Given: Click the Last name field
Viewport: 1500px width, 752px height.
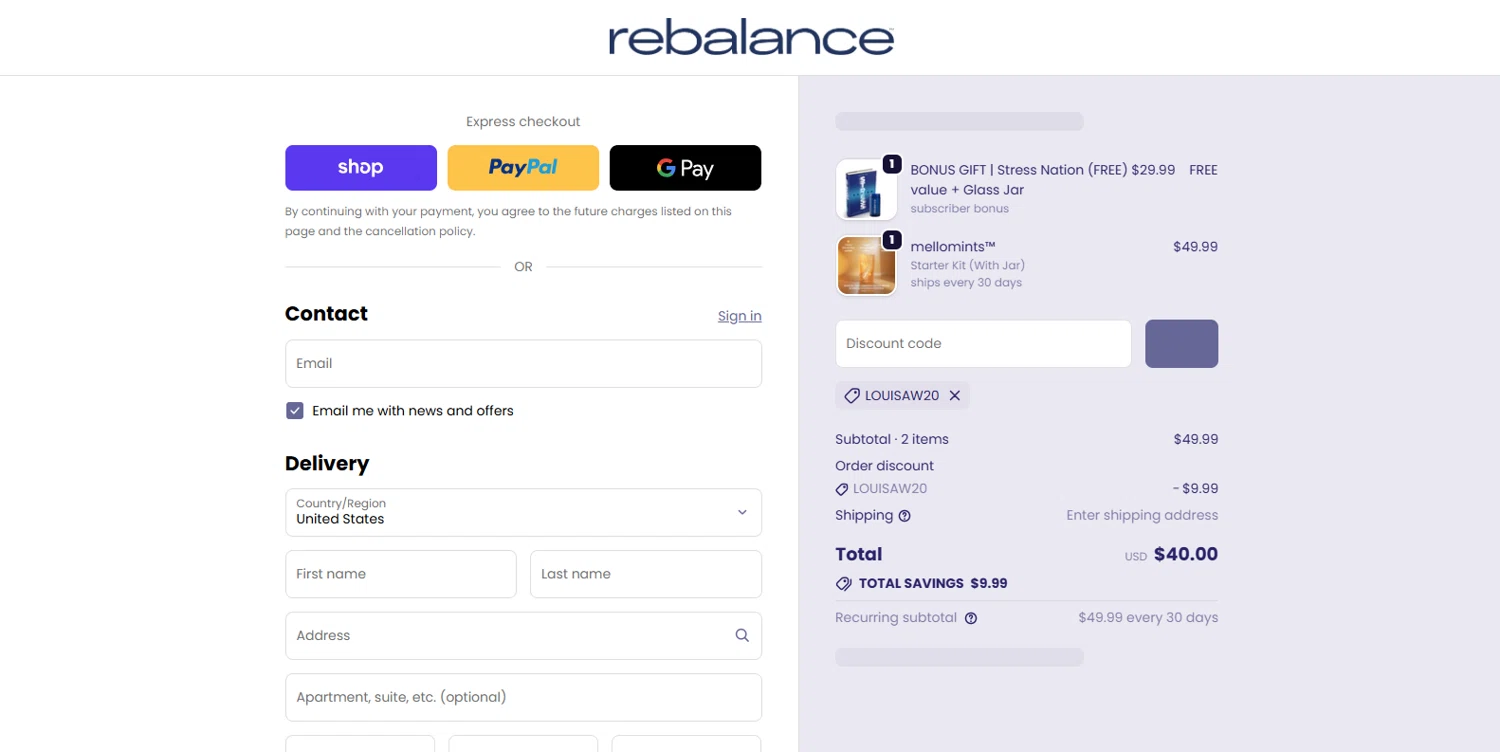Looking at the screenshot, I should coord(646,574).
